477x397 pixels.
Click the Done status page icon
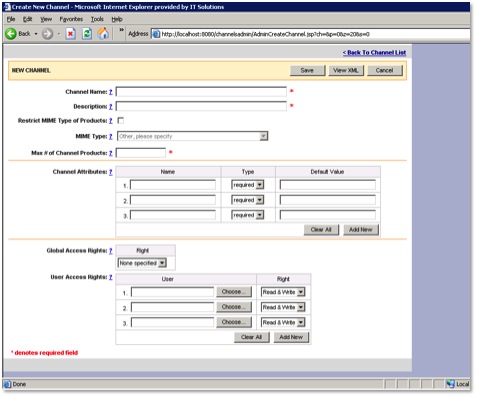click(x=8, y=384)
